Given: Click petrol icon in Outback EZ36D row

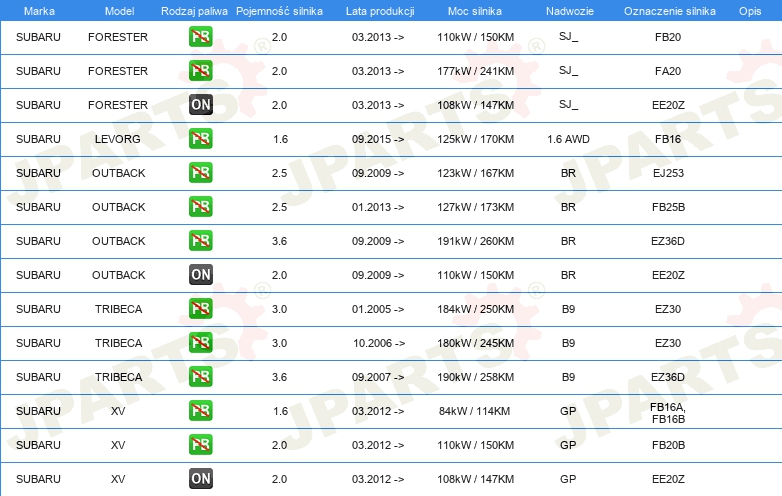Looking at the screenshot, I should tap(200, 240).
